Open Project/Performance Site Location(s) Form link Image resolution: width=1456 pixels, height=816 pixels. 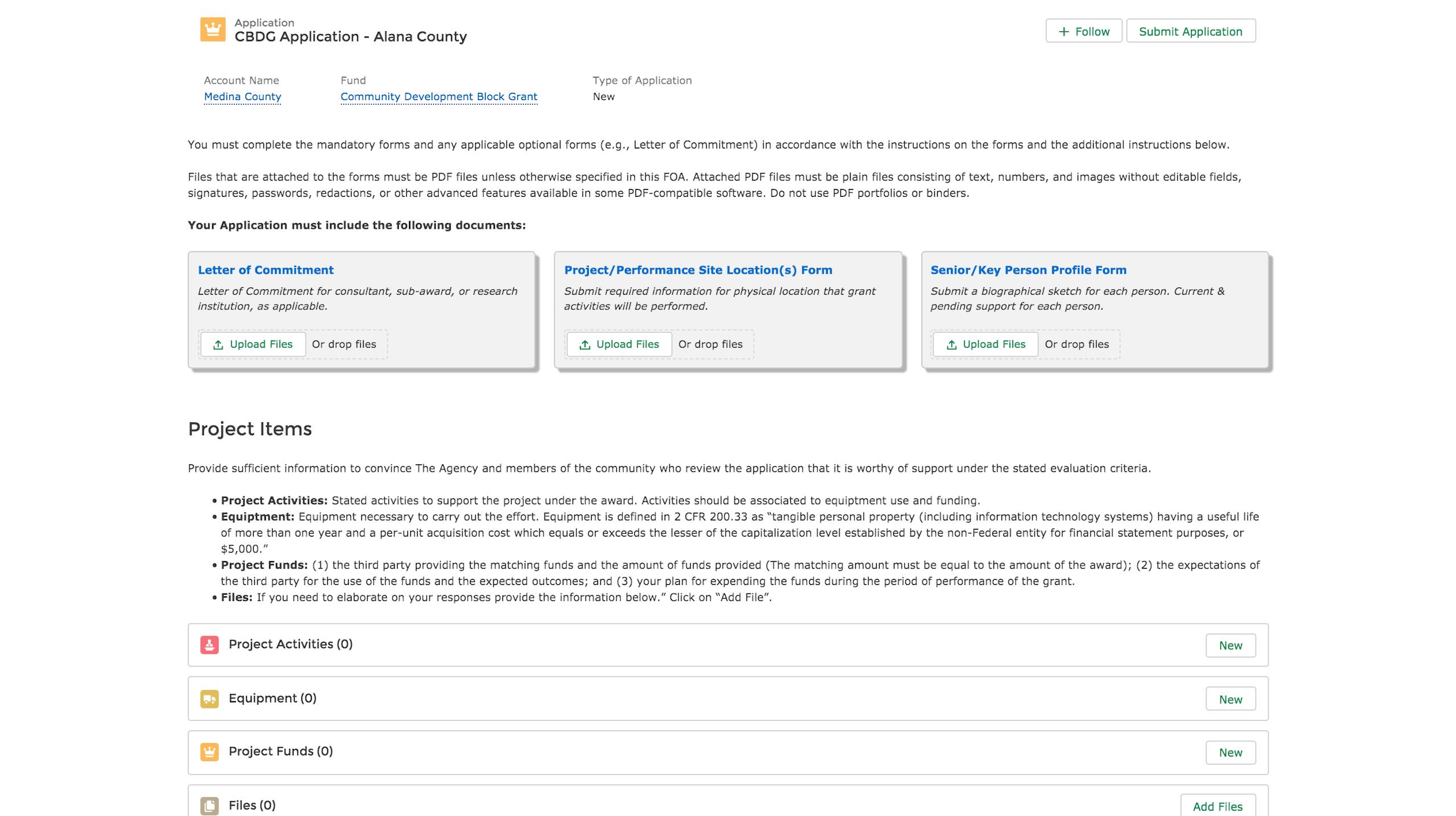point(698,270)
